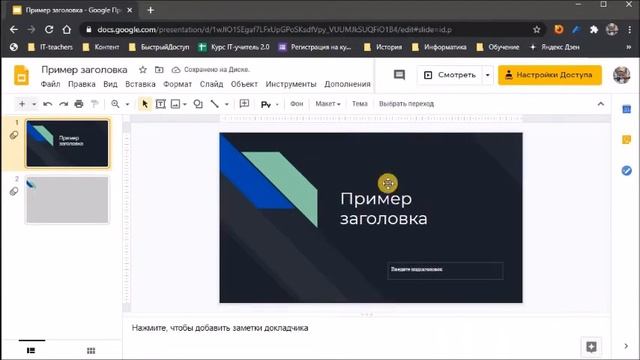Open the line type dropdown arrow
This screenshot has width=640, height=360.
pos(227,104)
